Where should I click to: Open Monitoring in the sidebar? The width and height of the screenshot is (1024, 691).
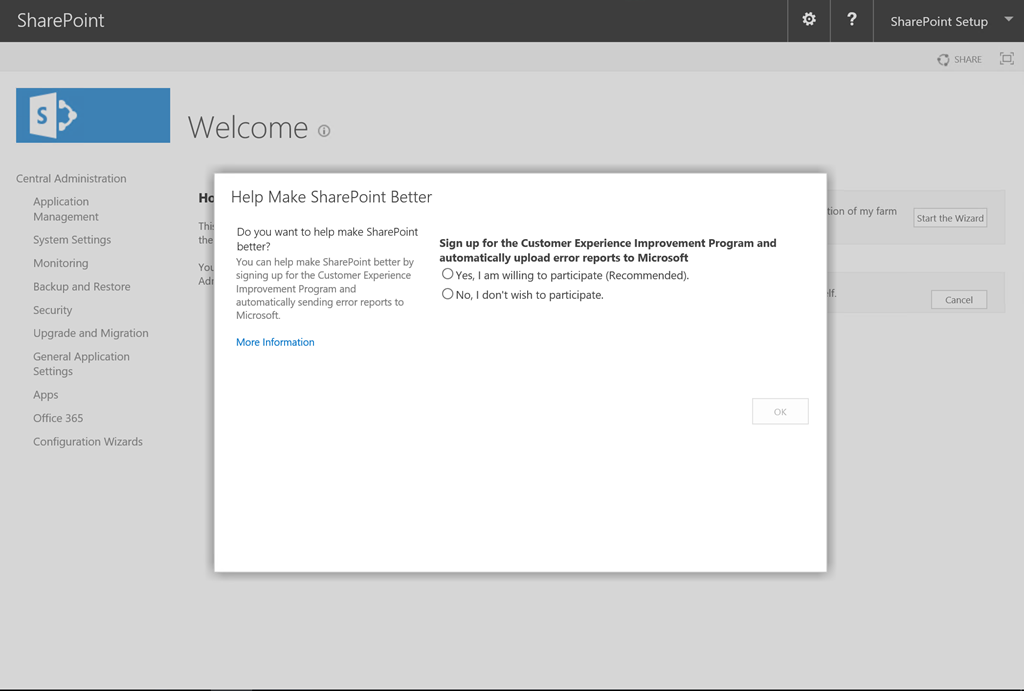pos(61,263)
